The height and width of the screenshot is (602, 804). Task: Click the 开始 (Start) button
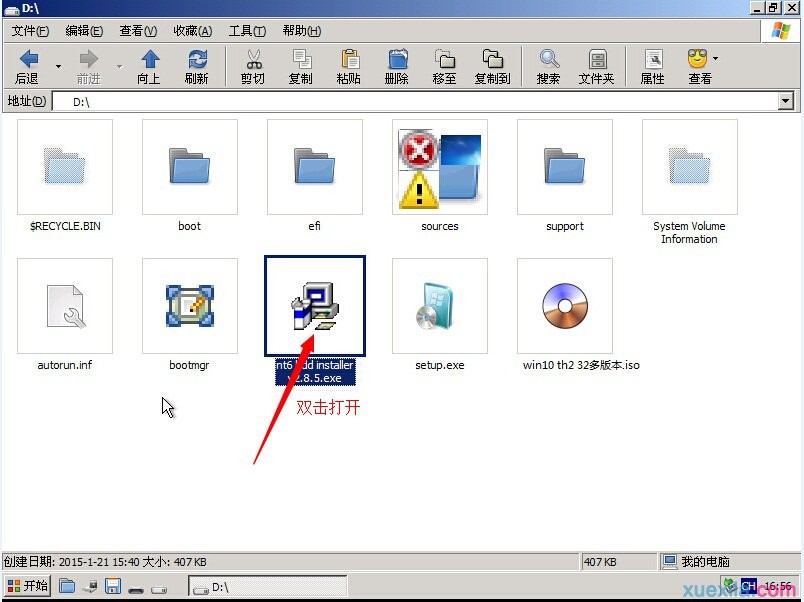(27, 587)
